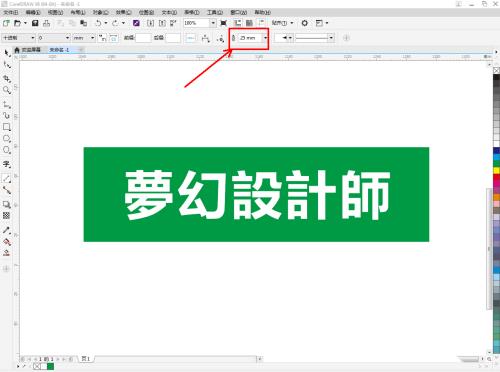Screen dimensions: 500x372
Task: Toggle show grid icon in toolbar
Action: click(x=249, y=23)
